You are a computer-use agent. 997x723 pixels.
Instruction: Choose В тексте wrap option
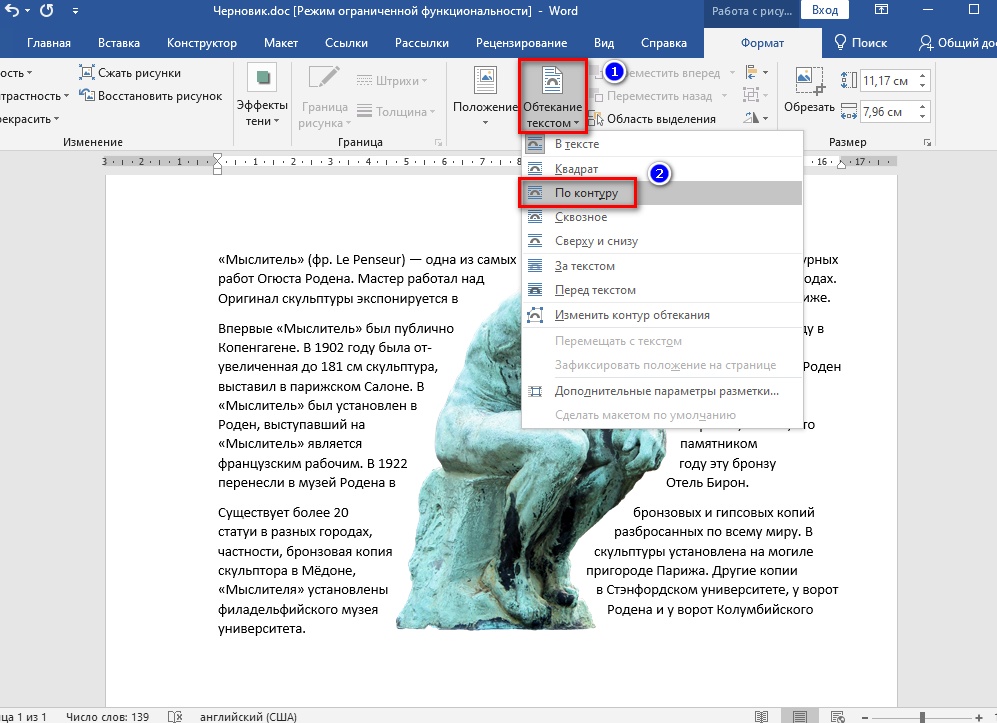click(x=662, y=144)
